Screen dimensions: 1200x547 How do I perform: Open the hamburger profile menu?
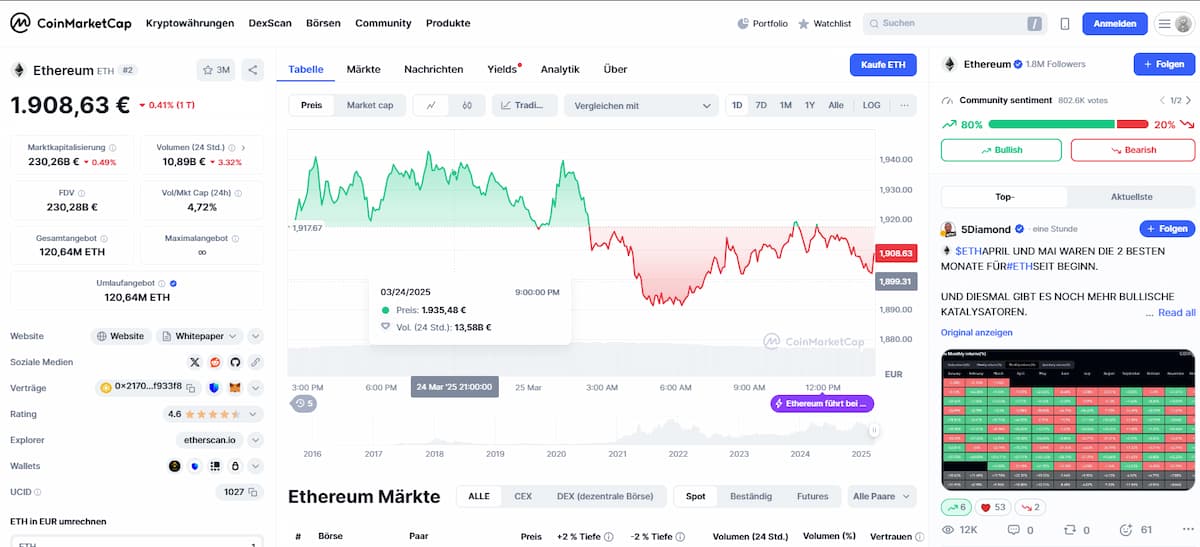point(1173,23)
